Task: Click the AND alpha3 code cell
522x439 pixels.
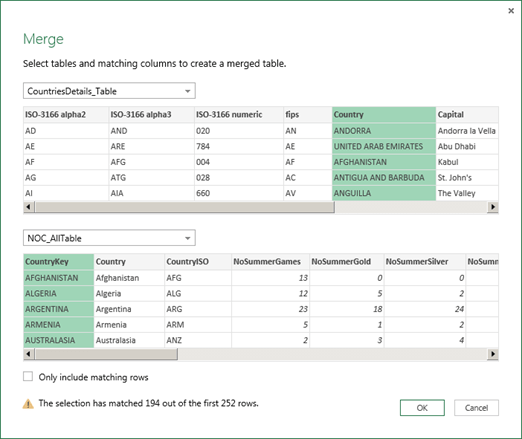Action: coord(151,131)
